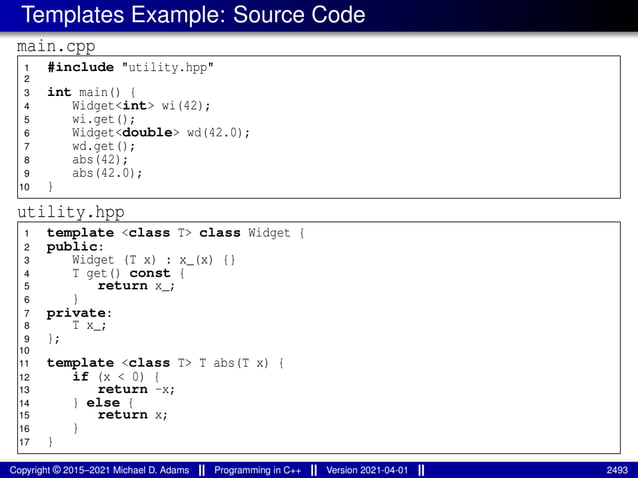Click "template <class T> class Widget {" line
Image resolution: width=638 pixels, height=478 pixels.
pos(175,233)
